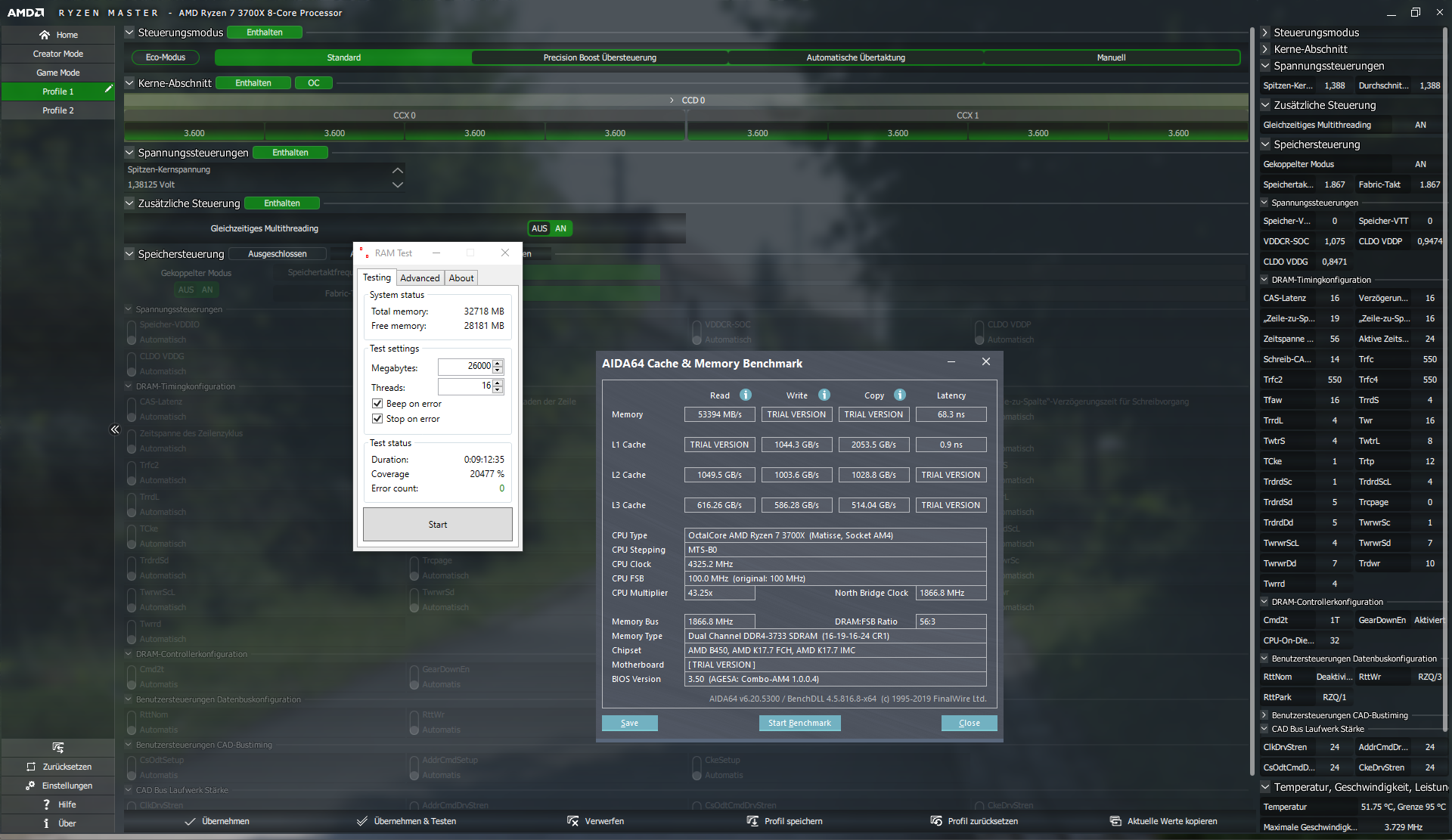Uncheck Beep on error checkbox
The width and height of the screenshot is (1452, 840).
(377, 404)
